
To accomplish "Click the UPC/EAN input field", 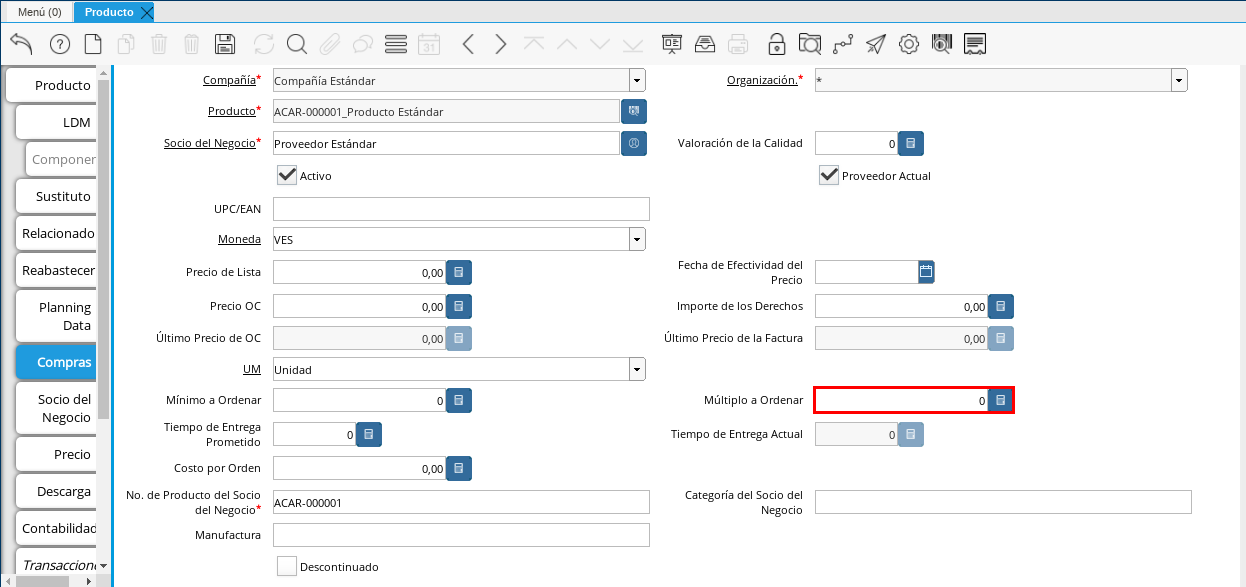I will point(461,209).
